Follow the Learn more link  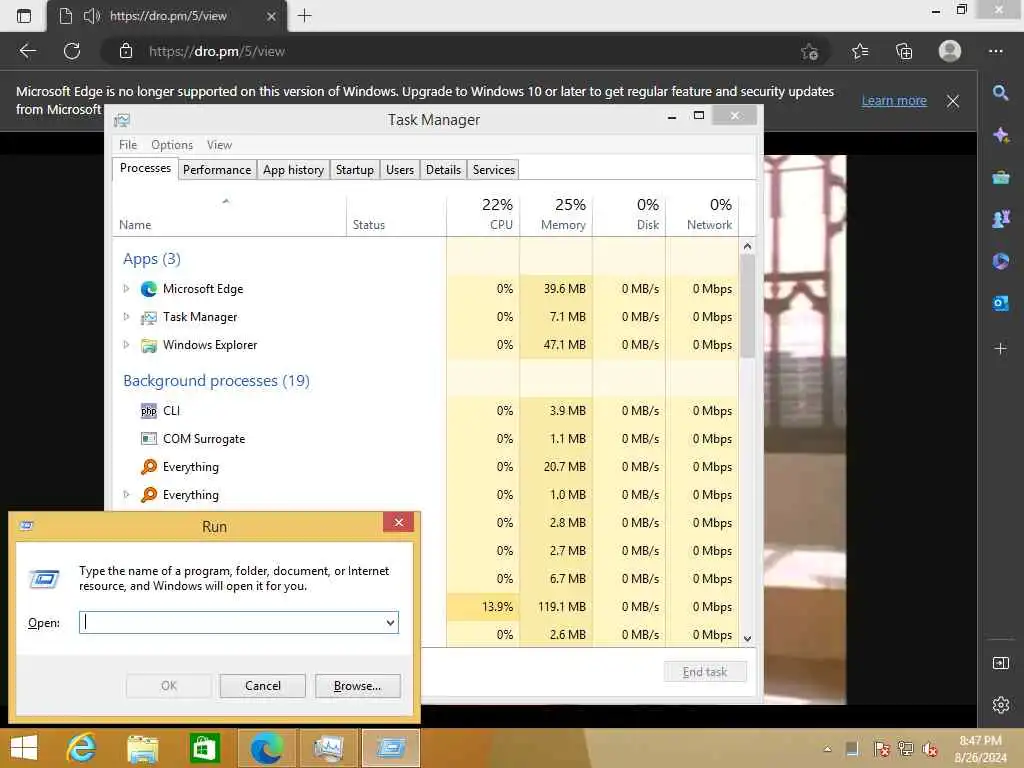pyautogui.click(x=893, y=101)
